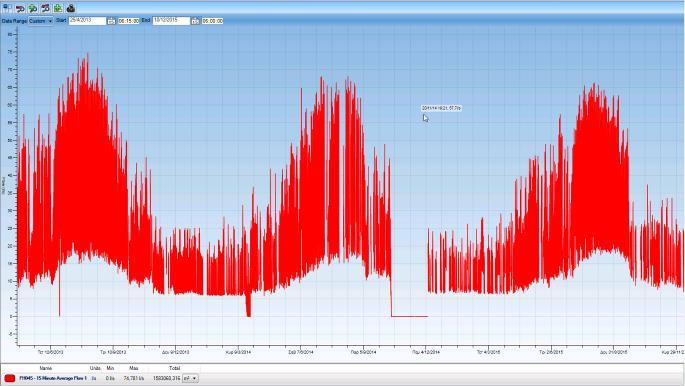Click the Start time 06:15:00 field
The height and width of the screenshot is (386, 685).
click(129, 21)
